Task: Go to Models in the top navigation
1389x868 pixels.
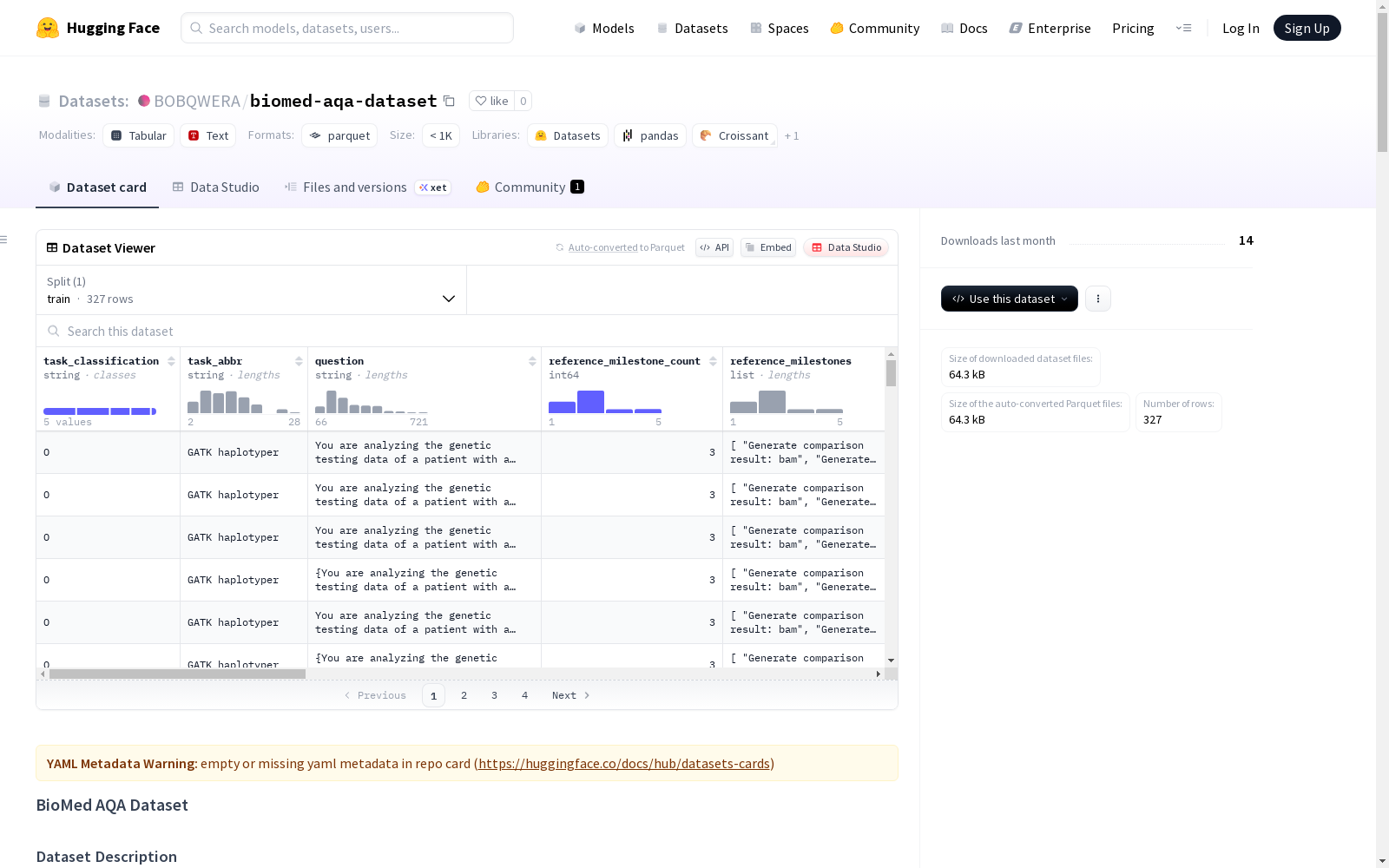Action: coord(604,28)
